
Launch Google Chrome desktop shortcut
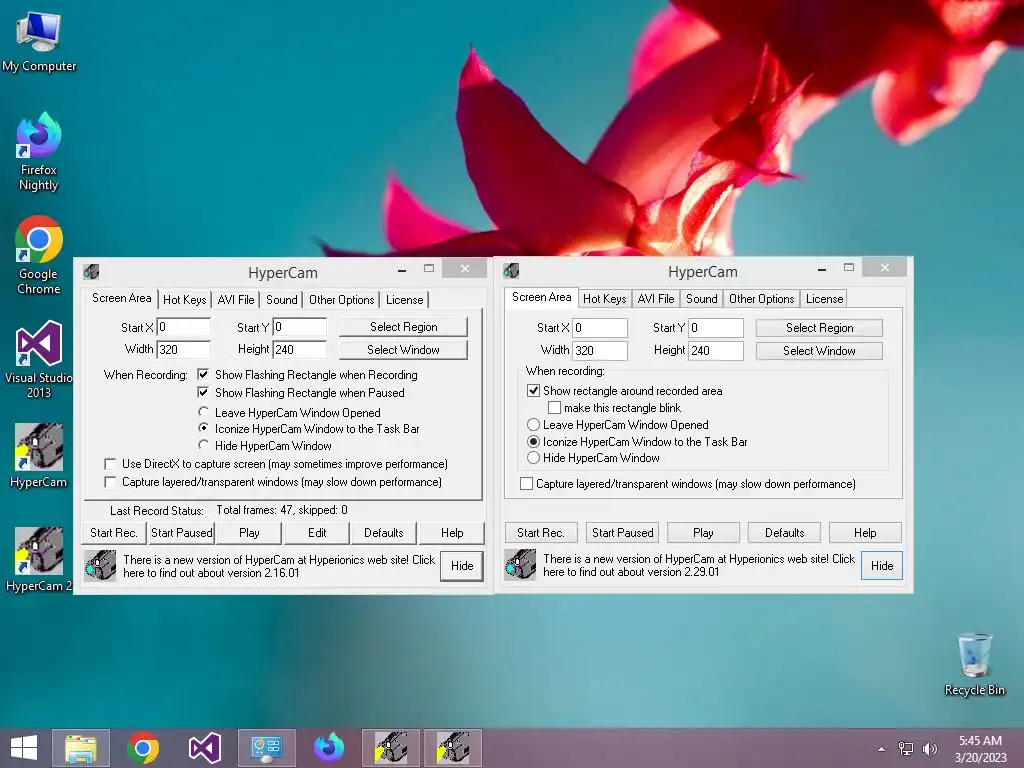[x=39, y=255]
